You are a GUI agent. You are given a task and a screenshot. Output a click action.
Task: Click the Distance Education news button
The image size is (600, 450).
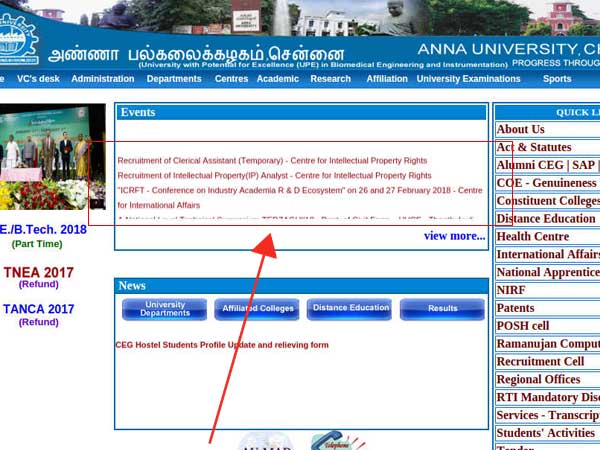pos(349,309)
